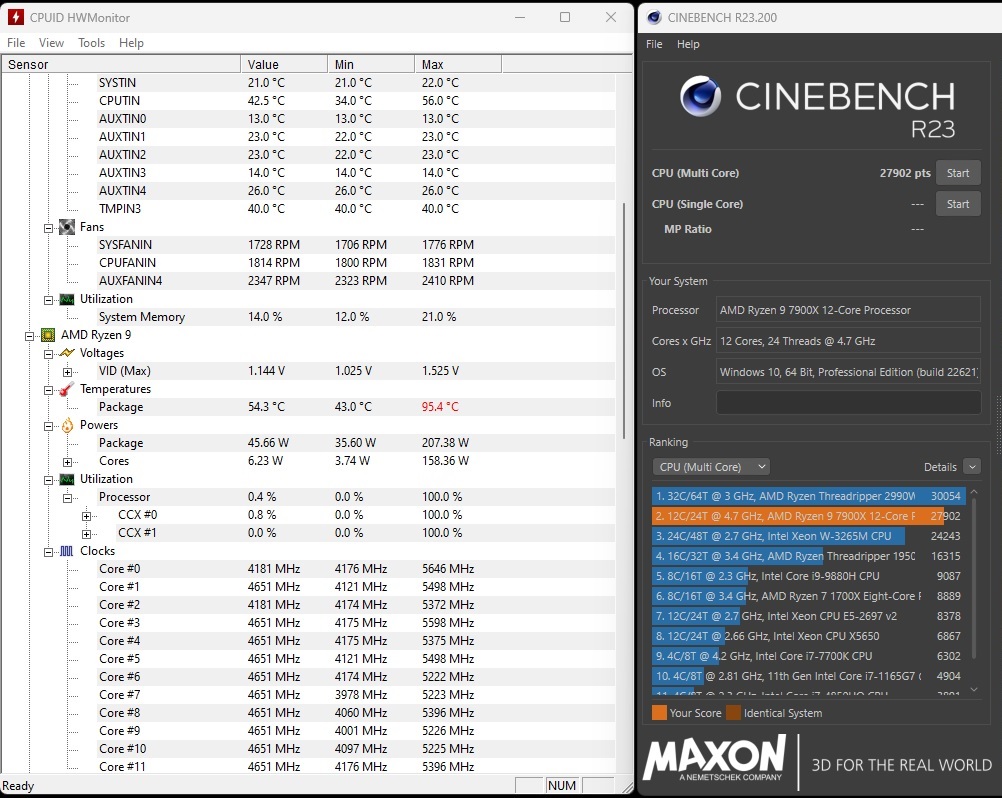Click the AMD Ryzen 9 processor chip icon
1002x798 pixels.
48,335
